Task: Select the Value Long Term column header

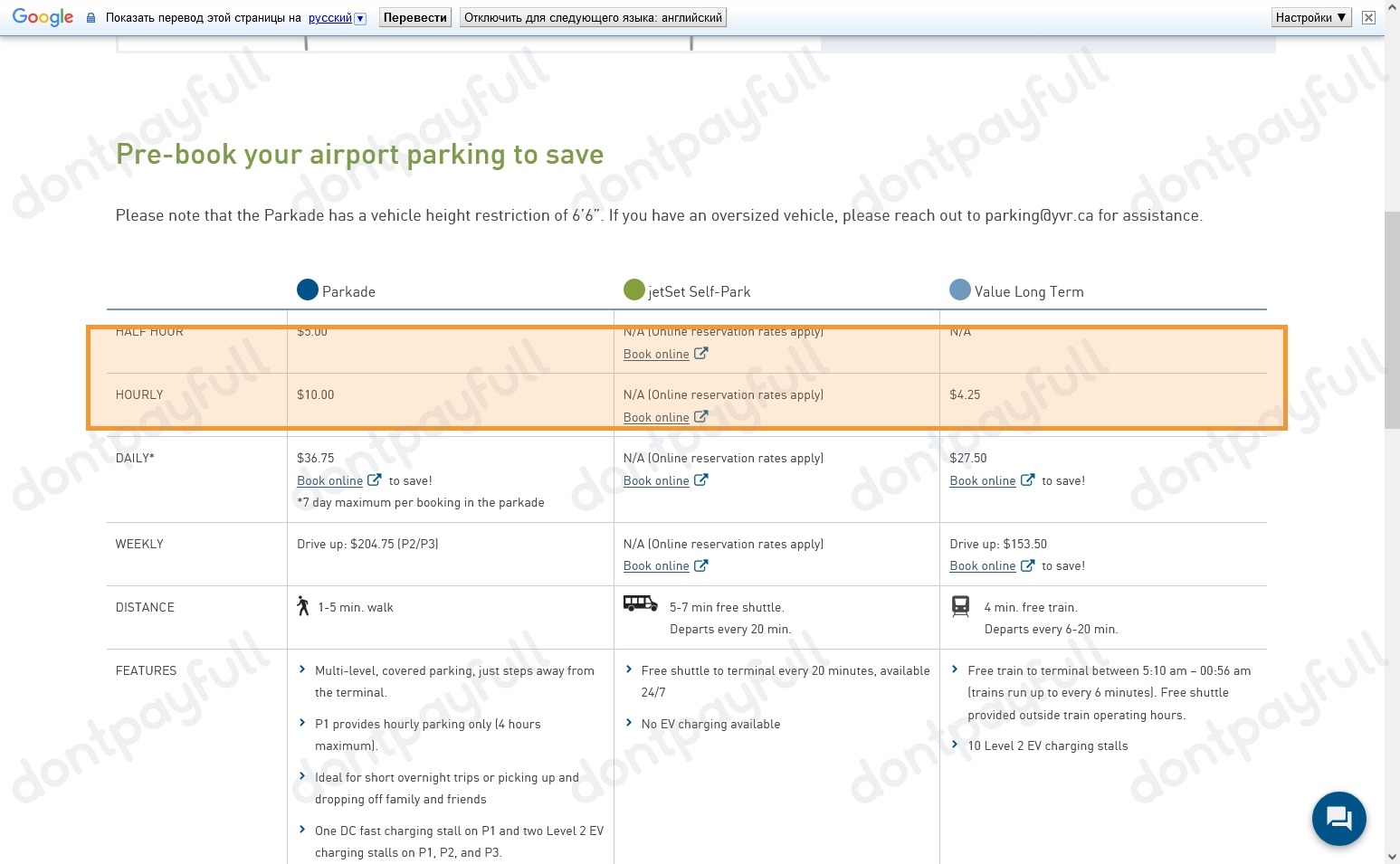Action: tap(1028, 290)
